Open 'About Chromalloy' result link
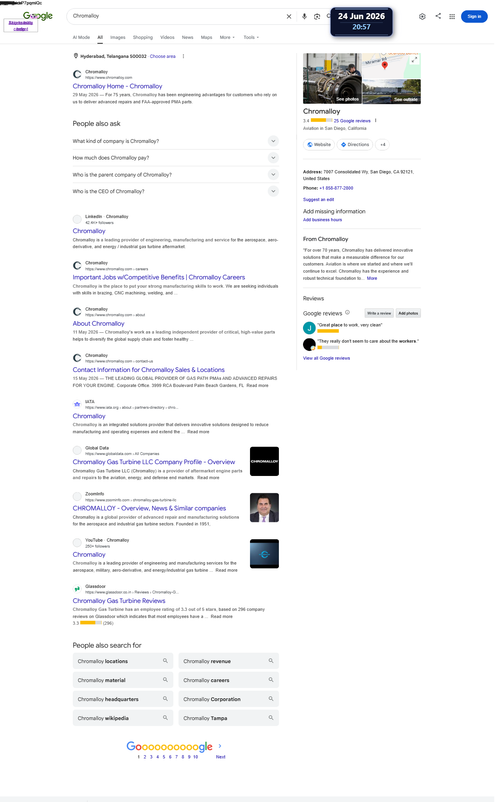500x802 pixels. click(x=98, y=324)
